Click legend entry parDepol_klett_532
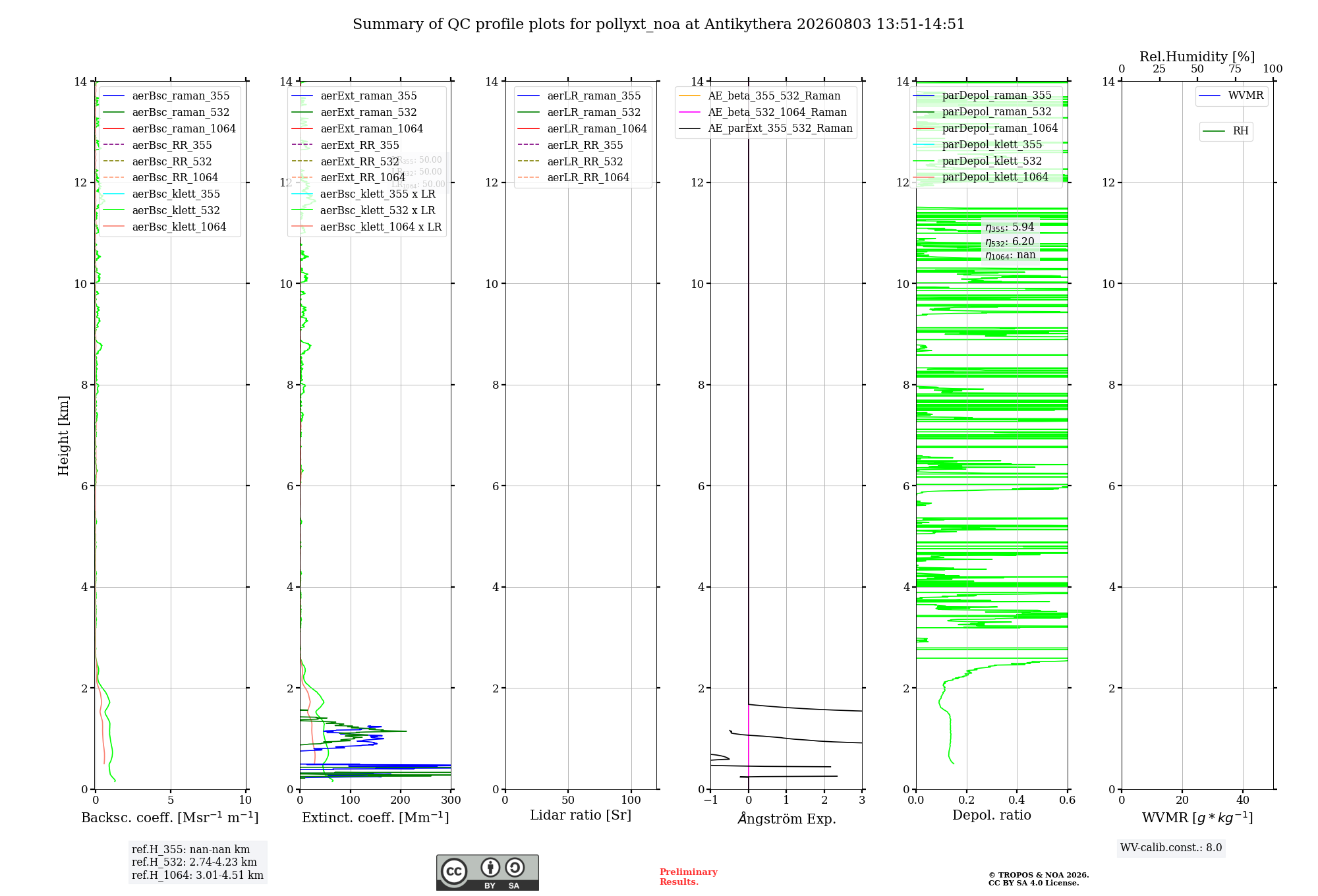The image size is (1318, 896). [978, 161]
